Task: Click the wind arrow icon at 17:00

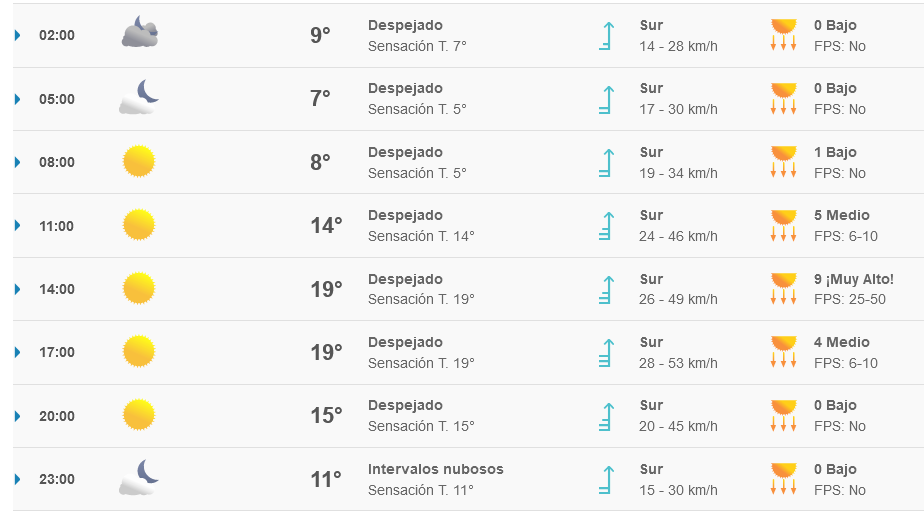Action: click(x=605, y=352)
